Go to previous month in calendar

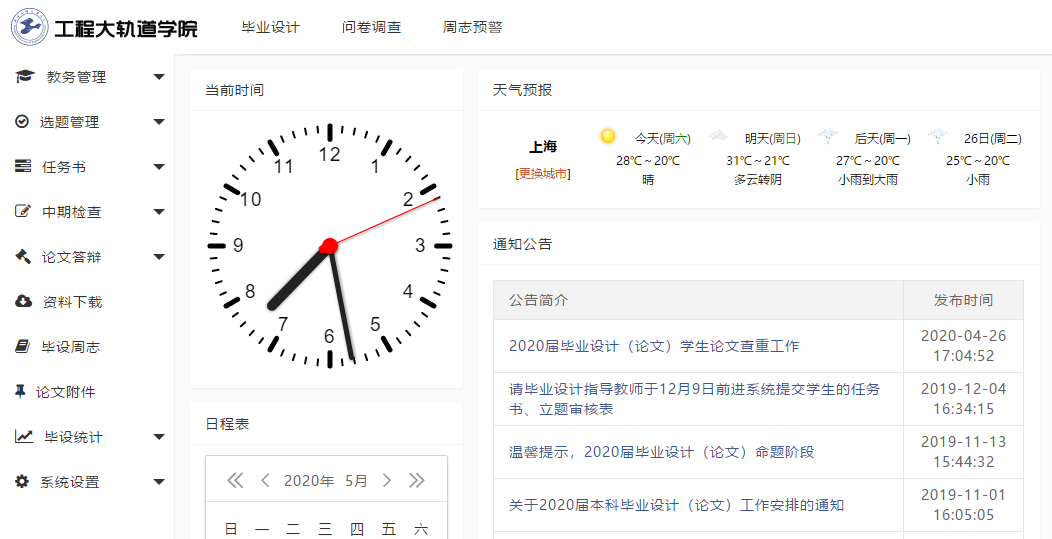pyautogui.click(x=265, y=480)
